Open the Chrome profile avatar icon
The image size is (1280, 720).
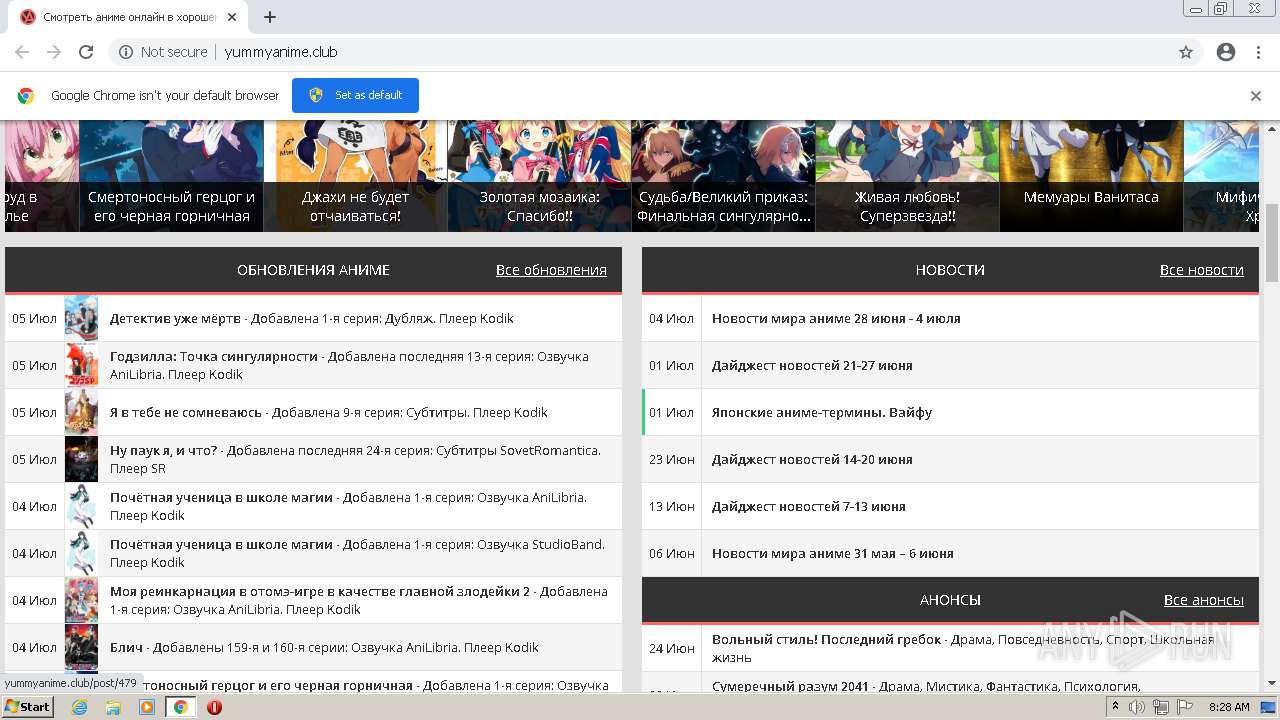[x=1226, y=52]
